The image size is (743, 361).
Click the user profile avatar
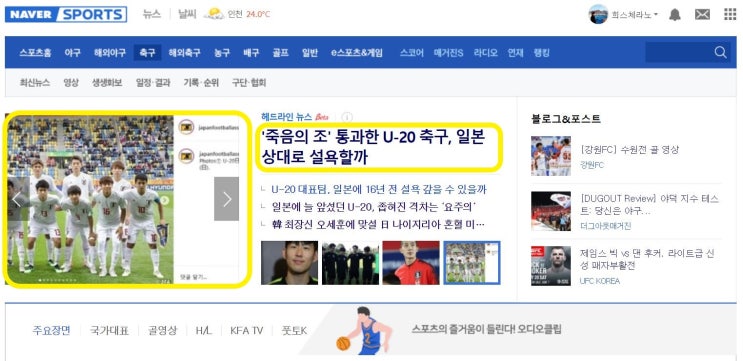pyautogui.click(x=598, y=14)
